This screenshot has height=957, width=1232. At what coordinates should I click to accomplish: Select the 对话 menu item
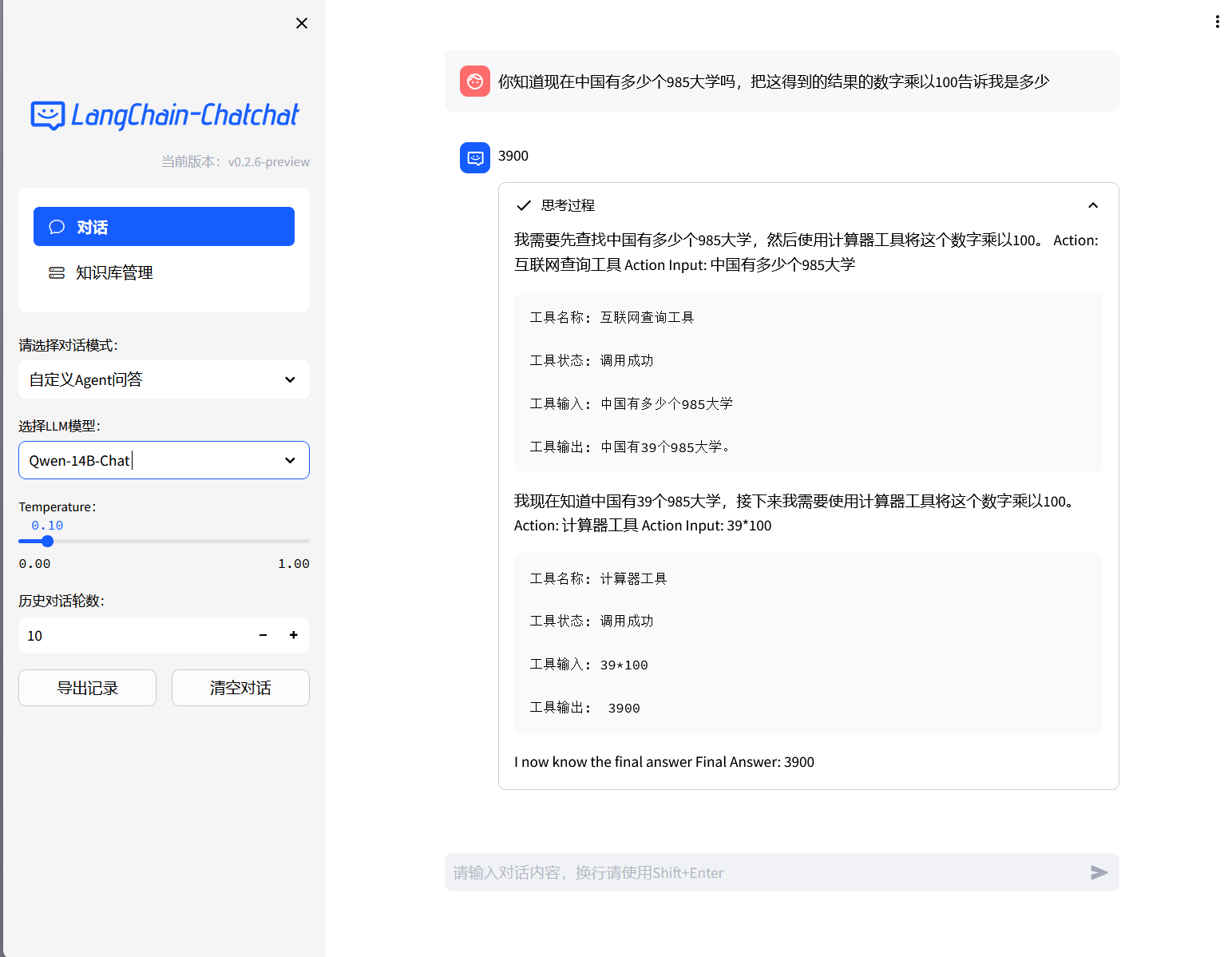(x=164, y=227)
